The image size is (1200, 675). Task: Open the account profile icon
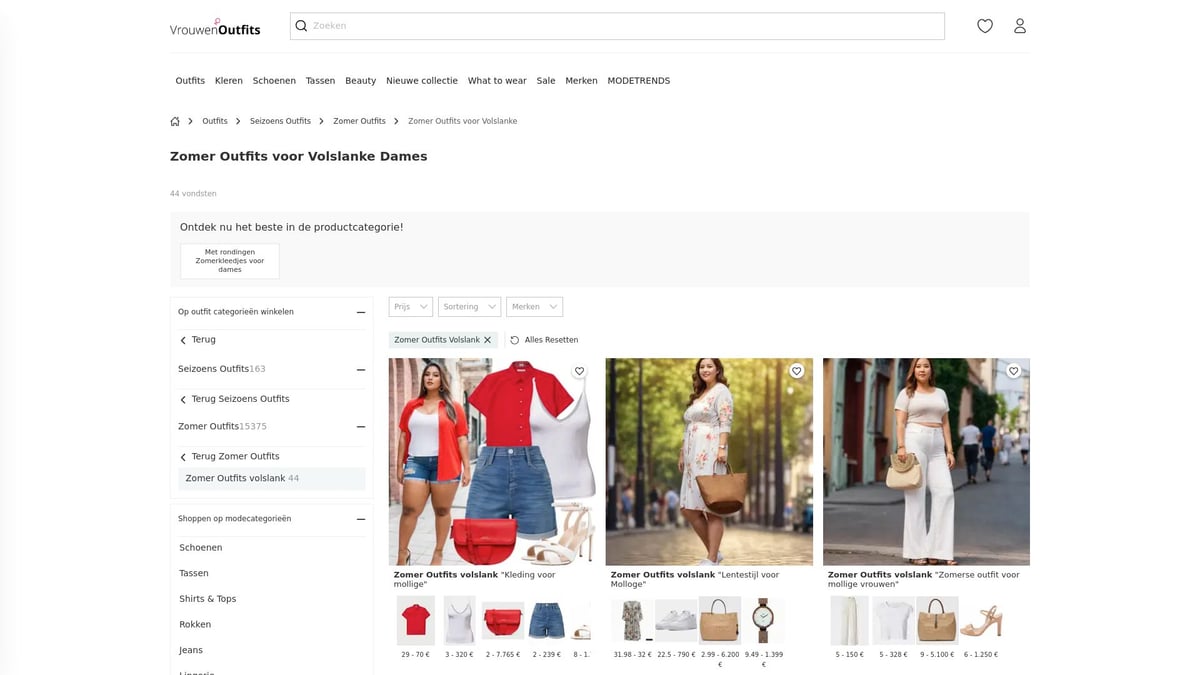click(1019, 25)
